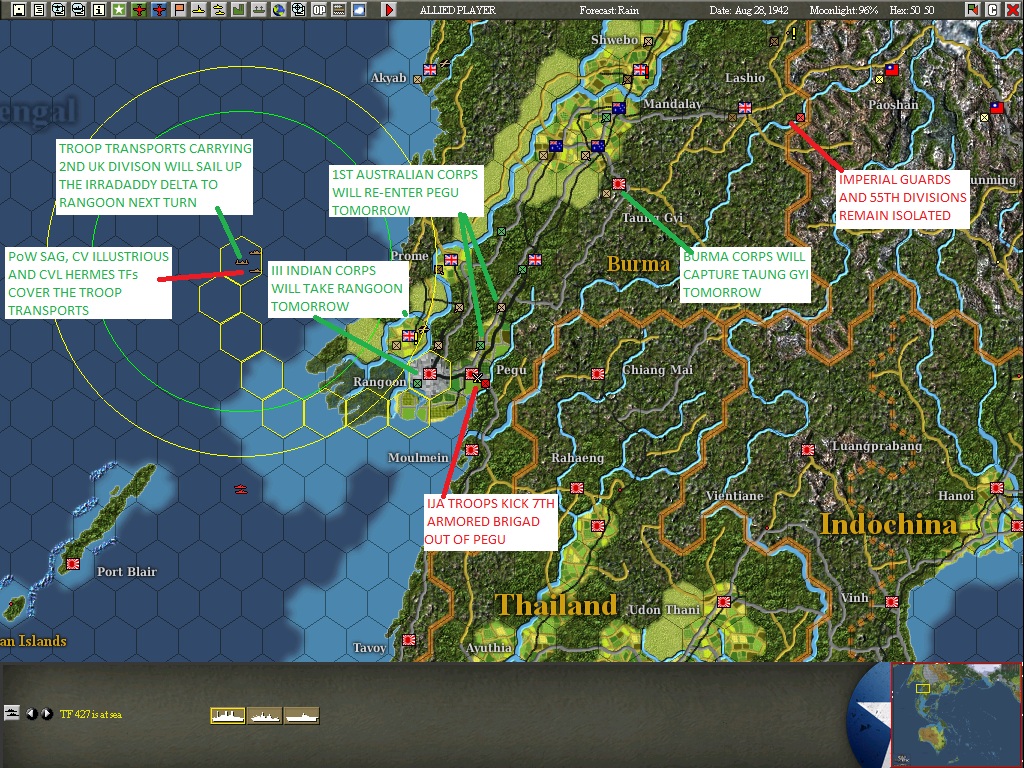Click the world minimap in bottom right
The image size is (1024, 768).
[956, 715]
